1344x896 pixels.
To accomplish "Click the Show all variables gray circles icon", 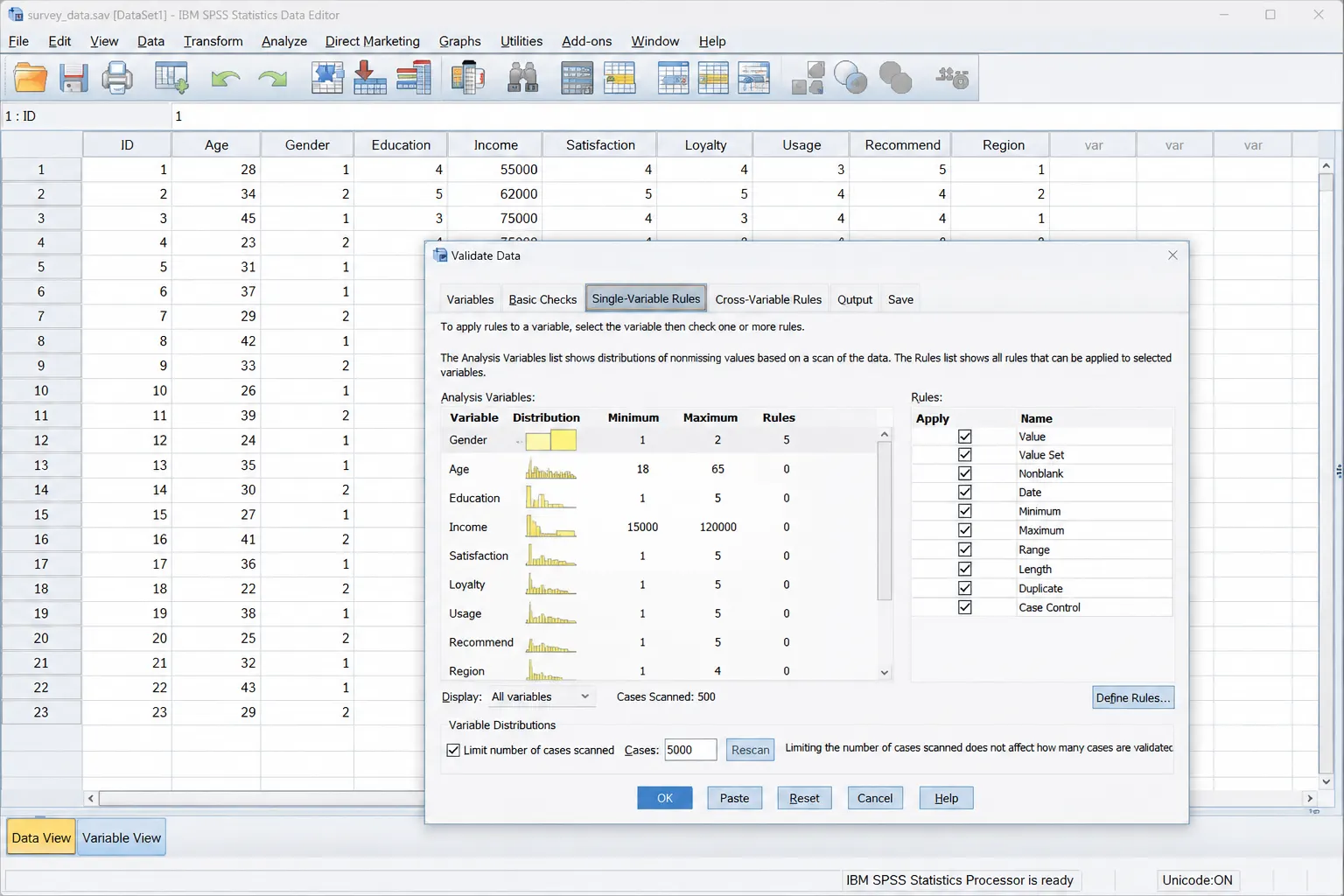I will (x=895, y=78).
